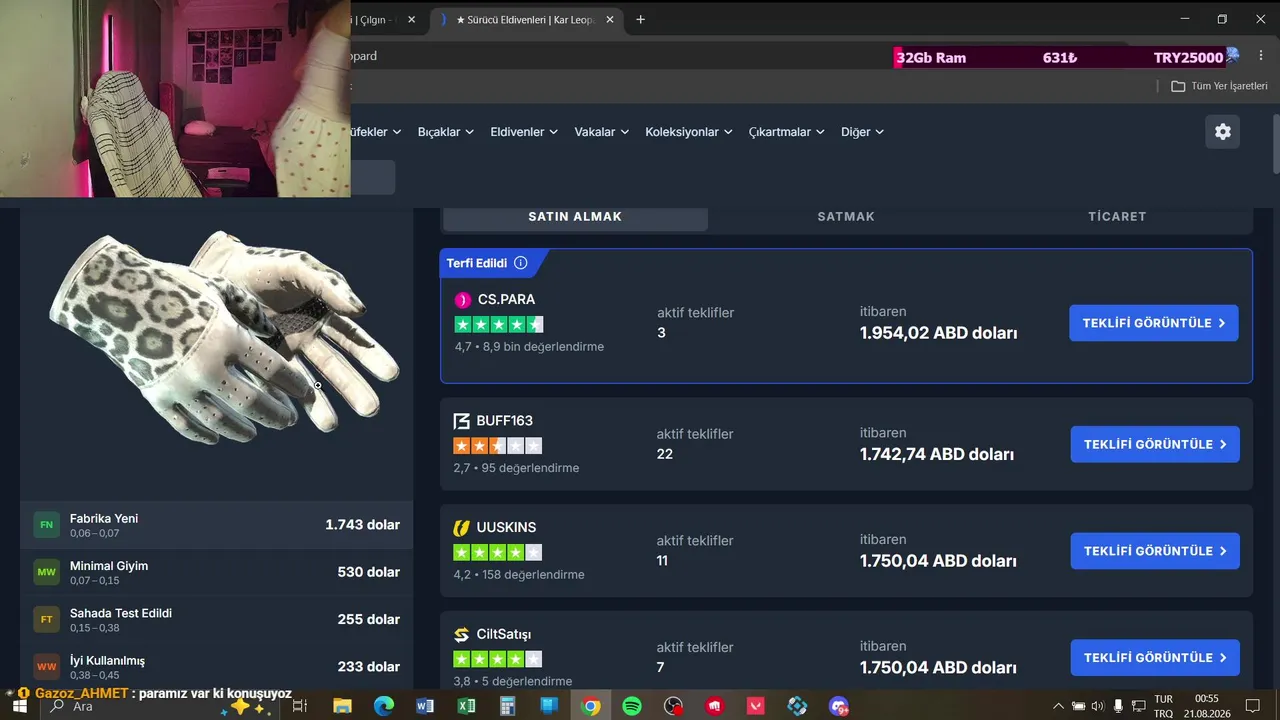Expand the Vakalar dropdown menu
The height and width of the screenshot is (720, 1280).
point(601,132)
